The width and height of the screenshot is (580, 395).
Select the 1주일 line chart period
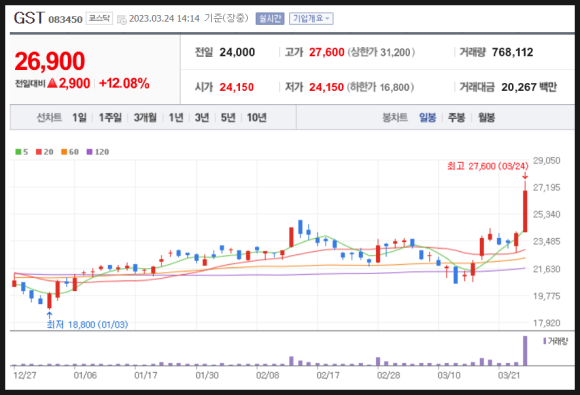click(x=110, y=118)
